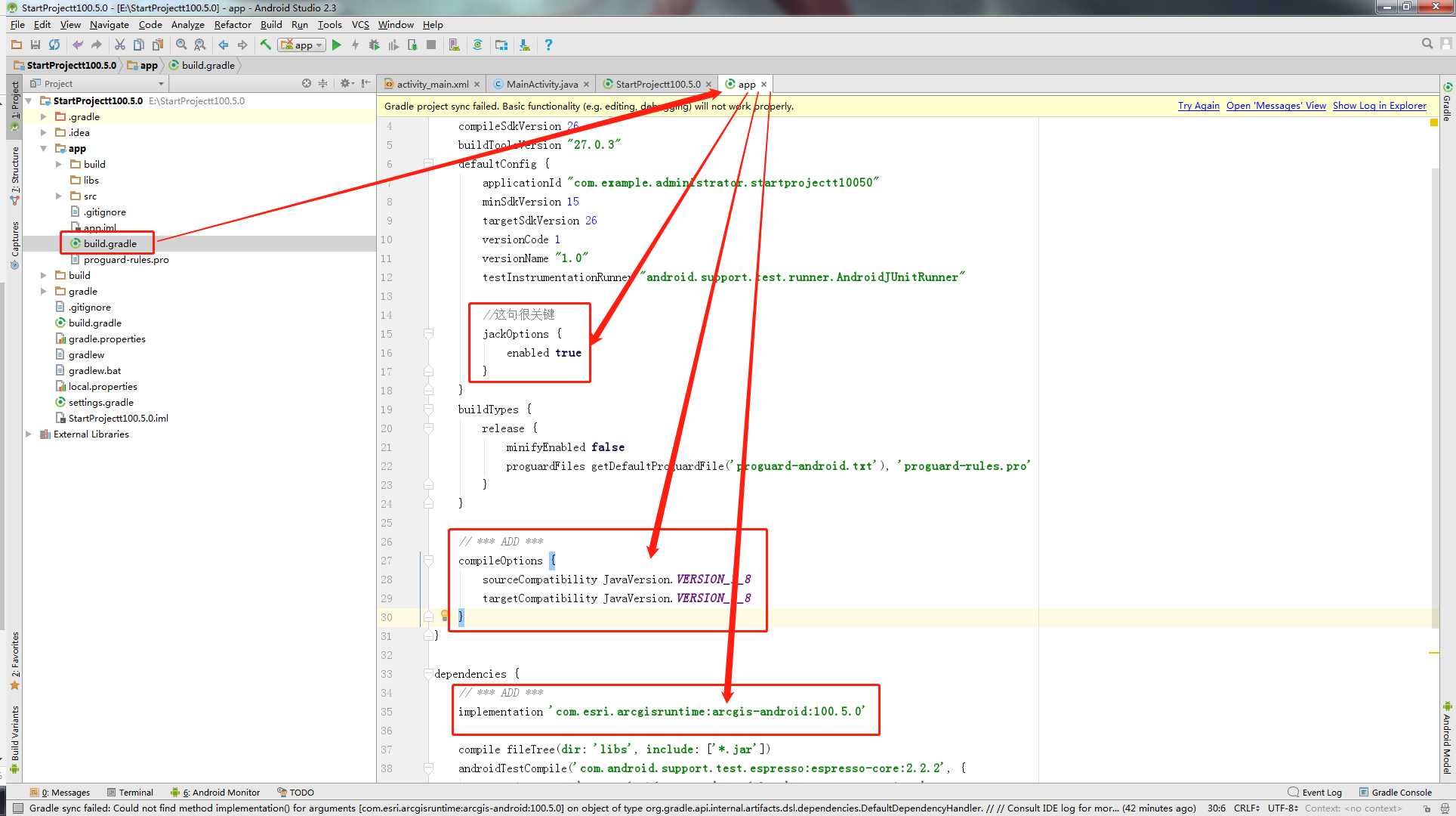Click the Replace toolbar icon
Image resolution: width=1456 pixels, height=816 pixels.
tap(200, 45)
